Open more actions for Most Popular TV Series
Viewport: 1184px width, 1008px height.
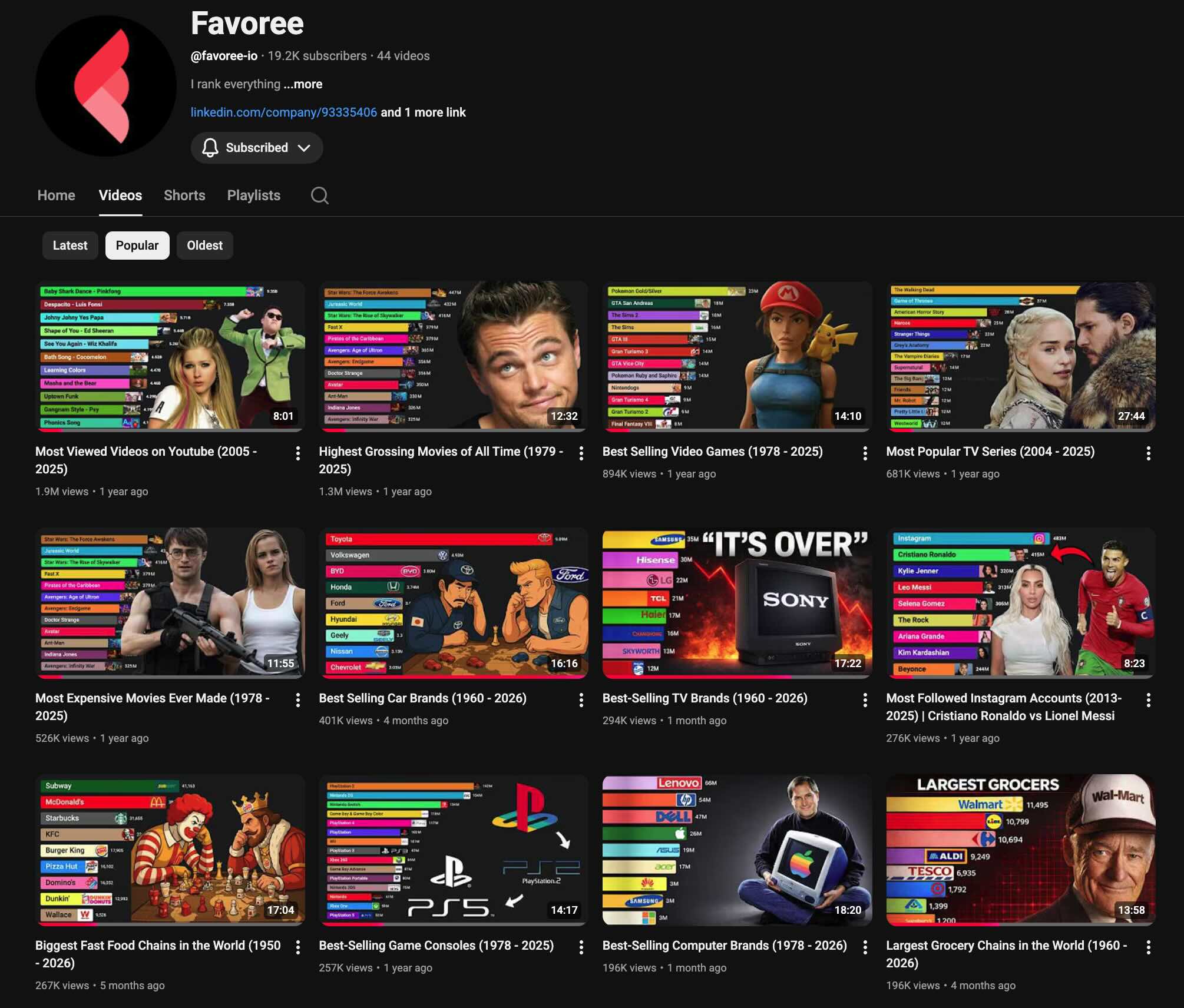(x=1148, y=453)
